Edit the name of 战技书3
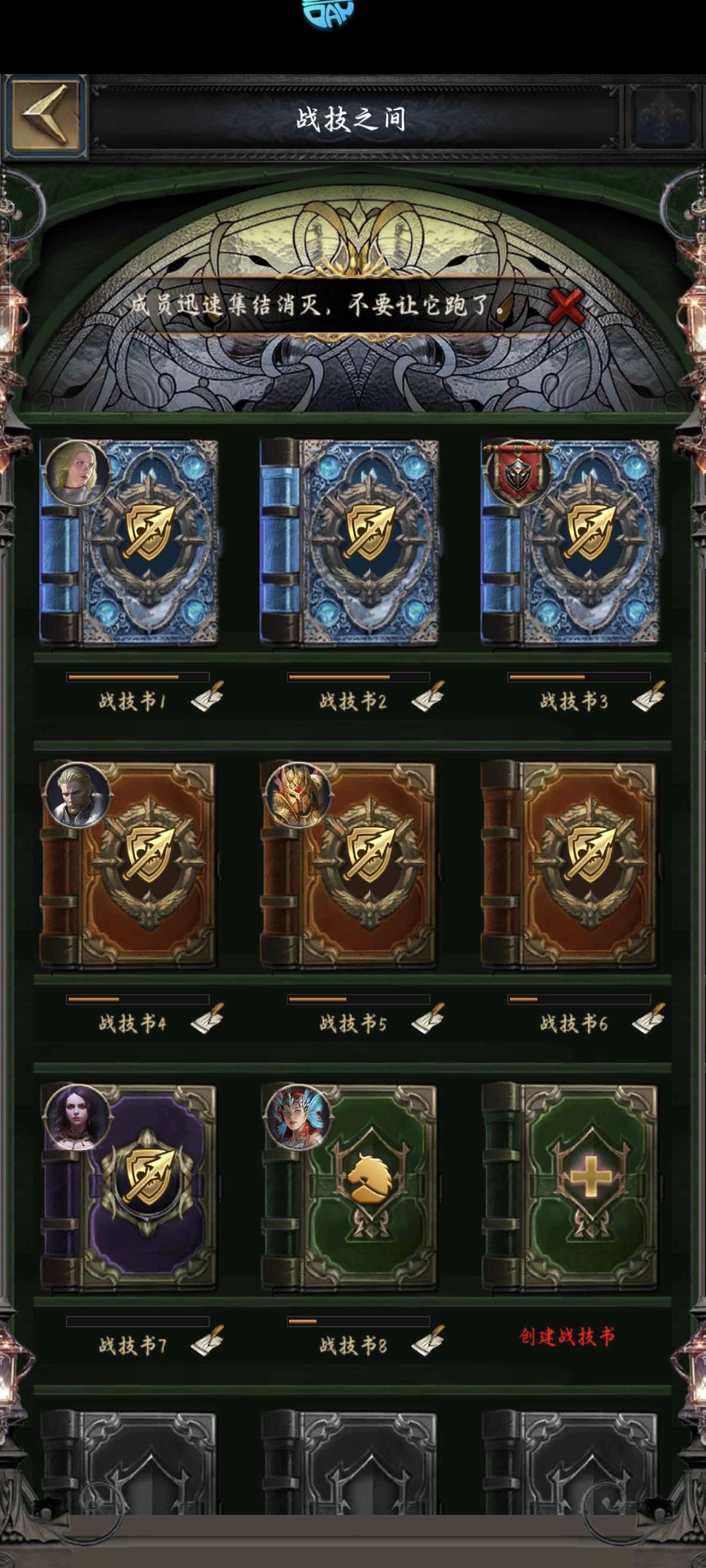706x1568 pixels. point(648,696)
